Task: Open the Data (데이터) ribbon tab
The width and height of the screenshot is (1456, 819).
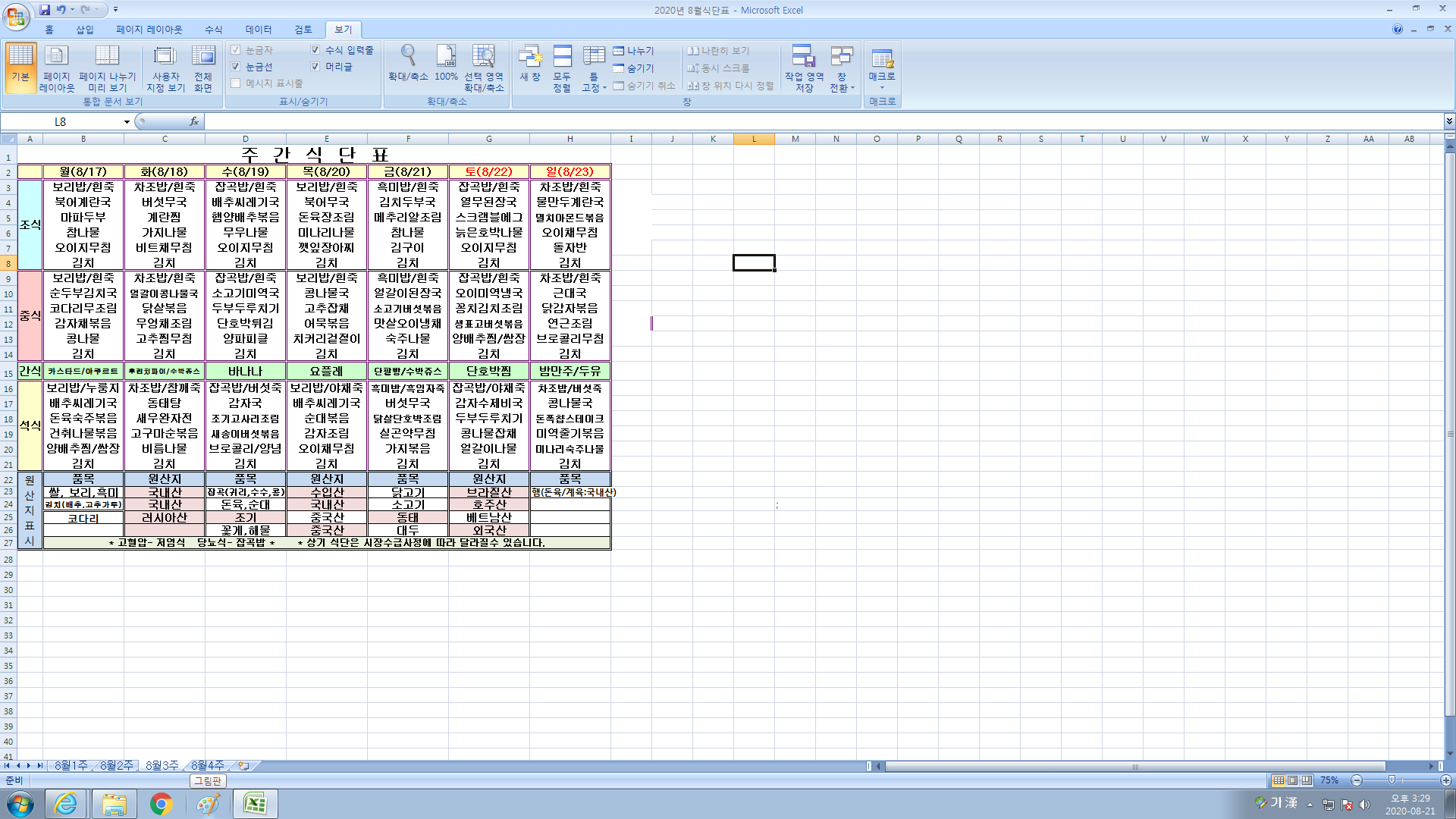Action: coord(258,30)
